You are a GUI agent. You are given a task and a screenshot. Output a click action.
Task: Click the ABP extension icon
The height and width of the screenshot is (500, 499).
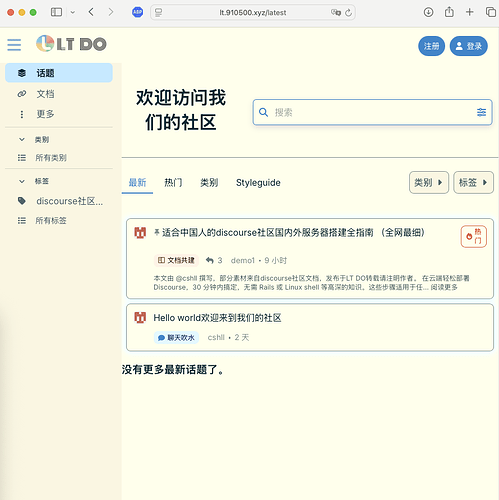(x=137, y=13)
